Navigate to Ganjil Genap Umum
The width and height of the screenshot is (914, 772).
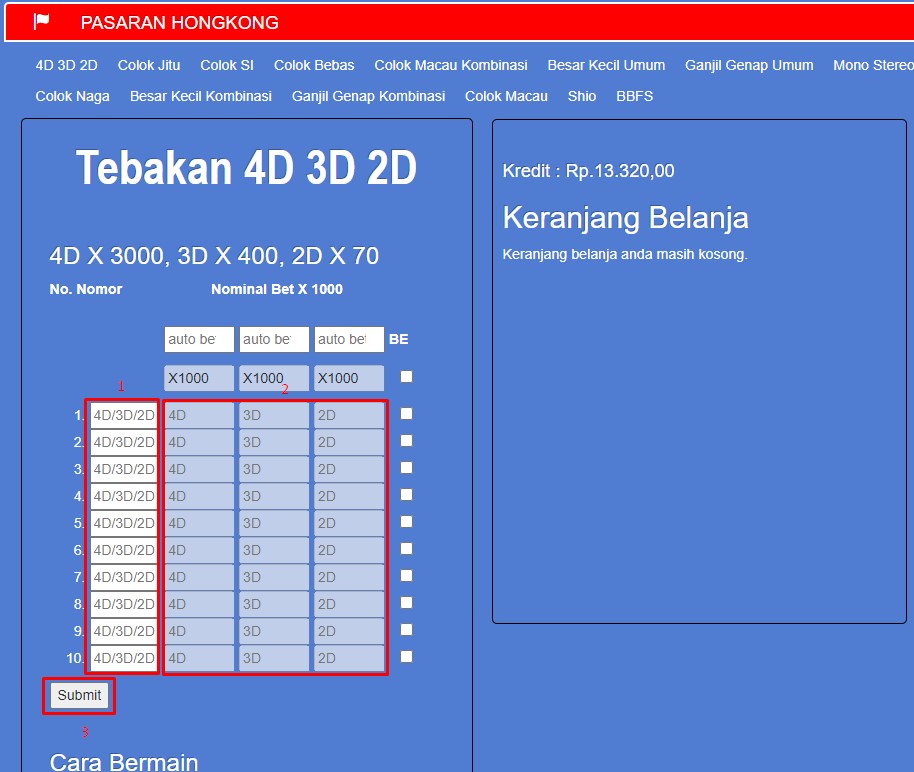click(x=747, y=65)
